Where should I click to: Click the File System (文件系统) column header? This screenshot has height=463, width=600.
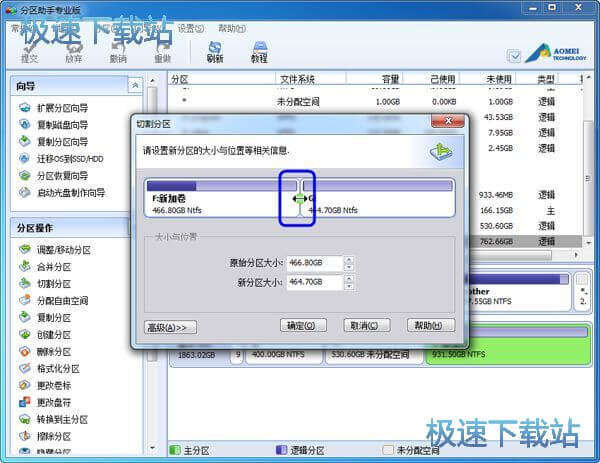click(x=310, y=79)
